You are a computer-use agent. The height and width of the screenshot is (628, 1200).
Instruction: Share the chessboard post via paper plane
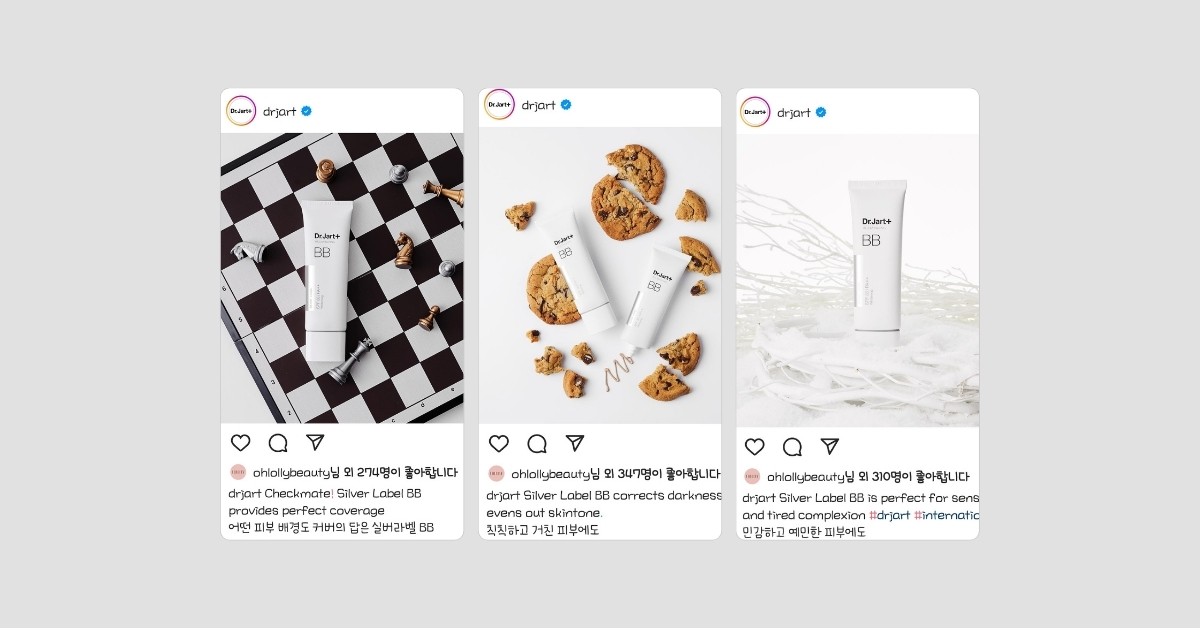coord(315,442)
